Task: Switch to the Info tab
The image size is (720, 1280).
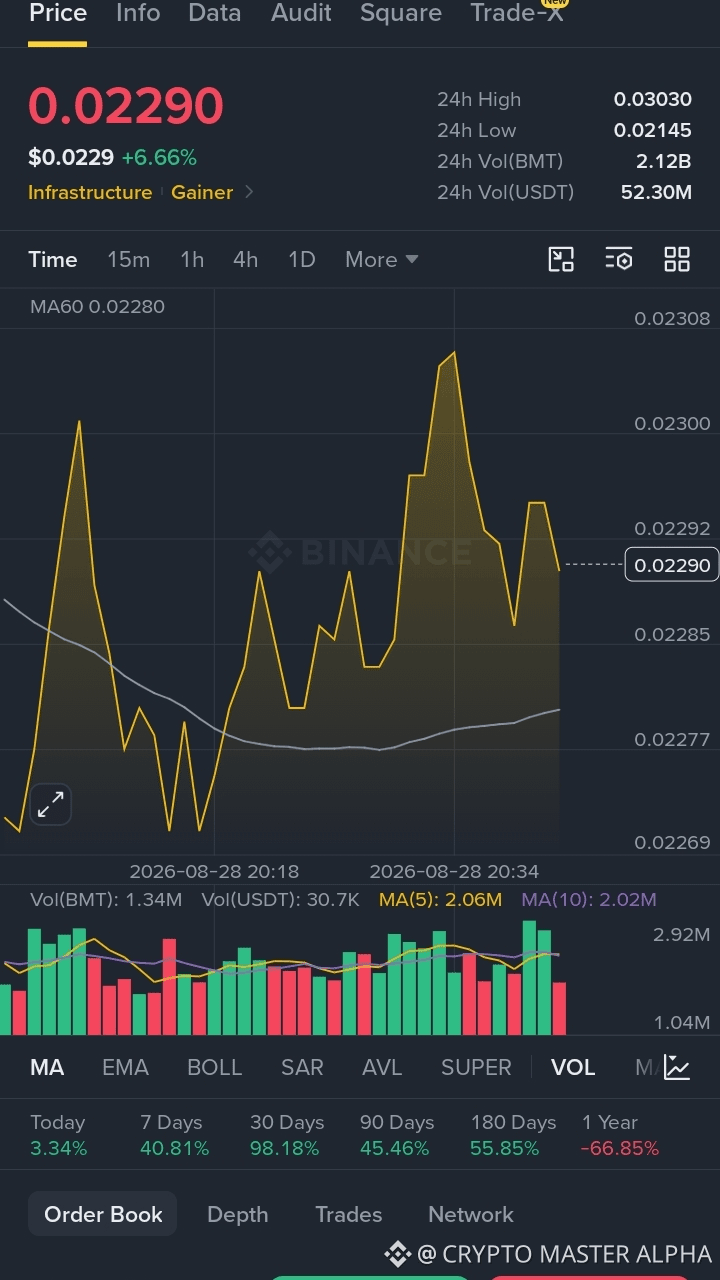Action: (x=138, y=13)
